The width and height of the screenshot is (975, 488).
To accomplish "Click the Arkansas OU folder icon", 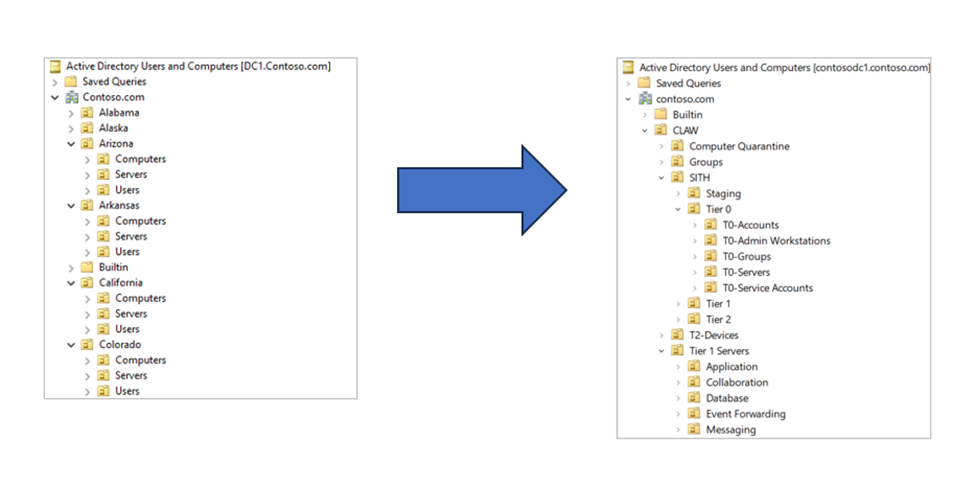I will click(x=88, y=205).
